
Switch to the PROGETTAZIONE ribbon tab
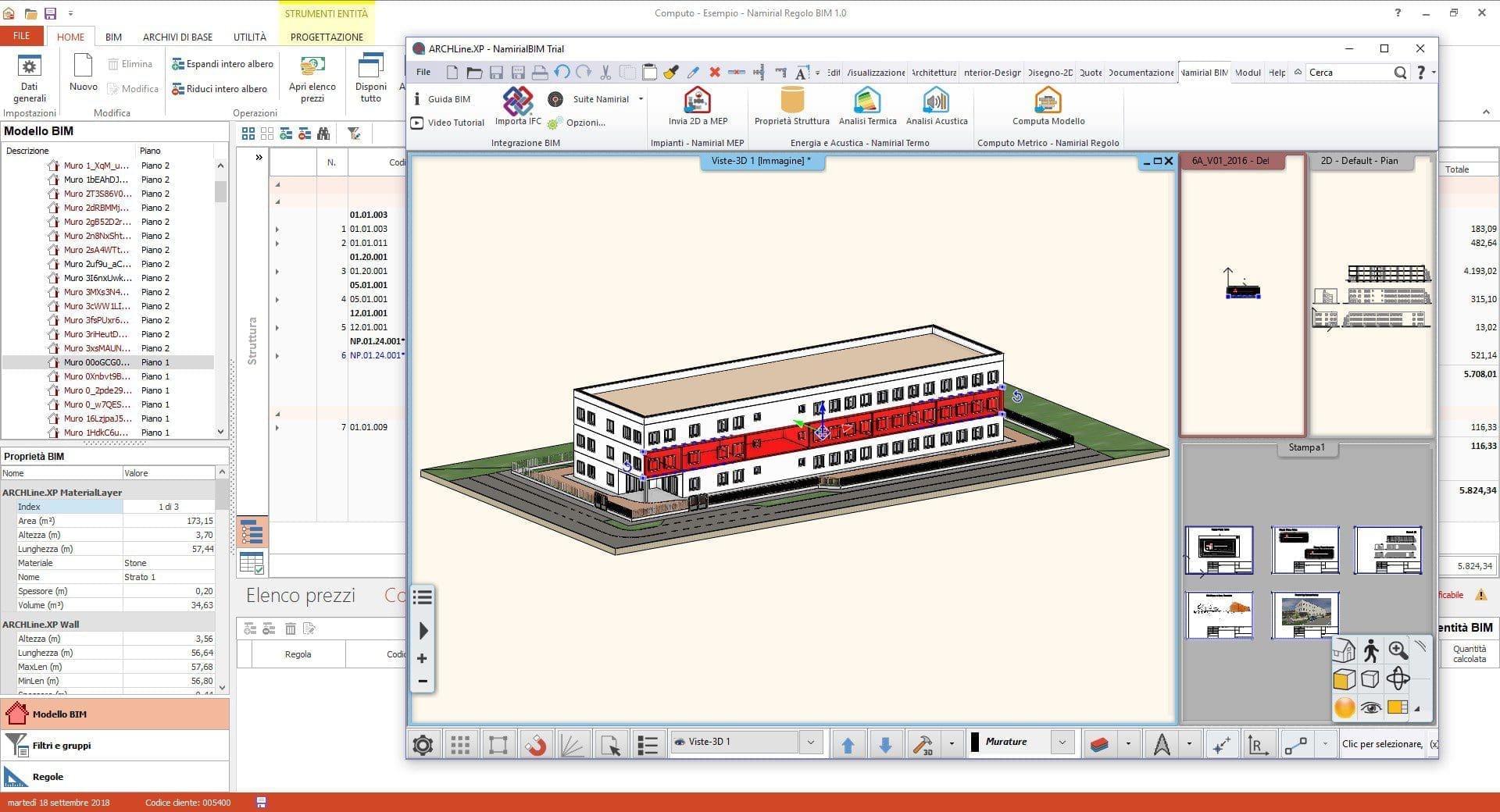click(327, 37)
